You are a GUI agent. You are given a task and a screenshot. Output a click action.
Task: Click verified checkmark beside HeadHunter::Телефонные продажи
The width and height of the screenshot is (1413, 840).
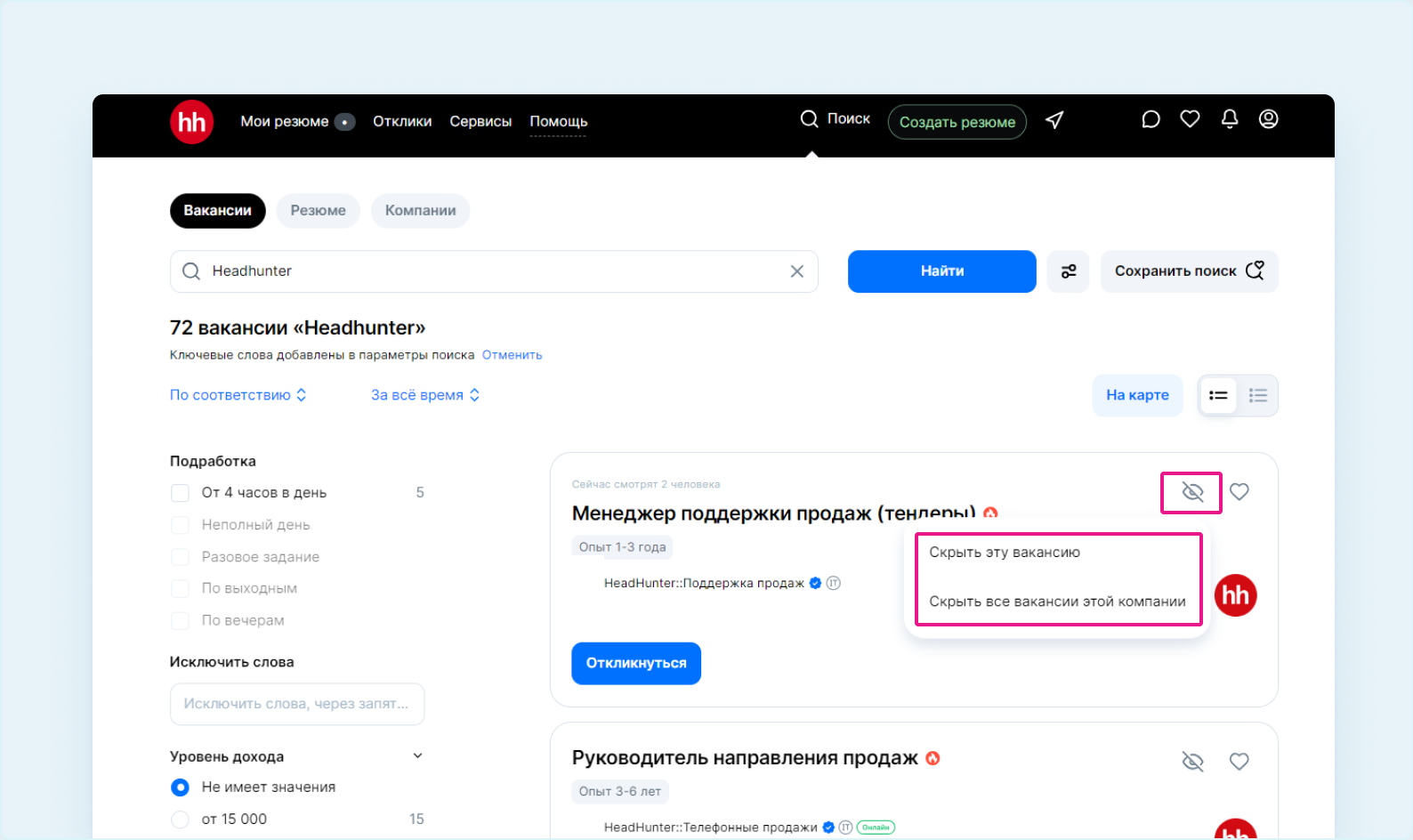pos(828,828)
